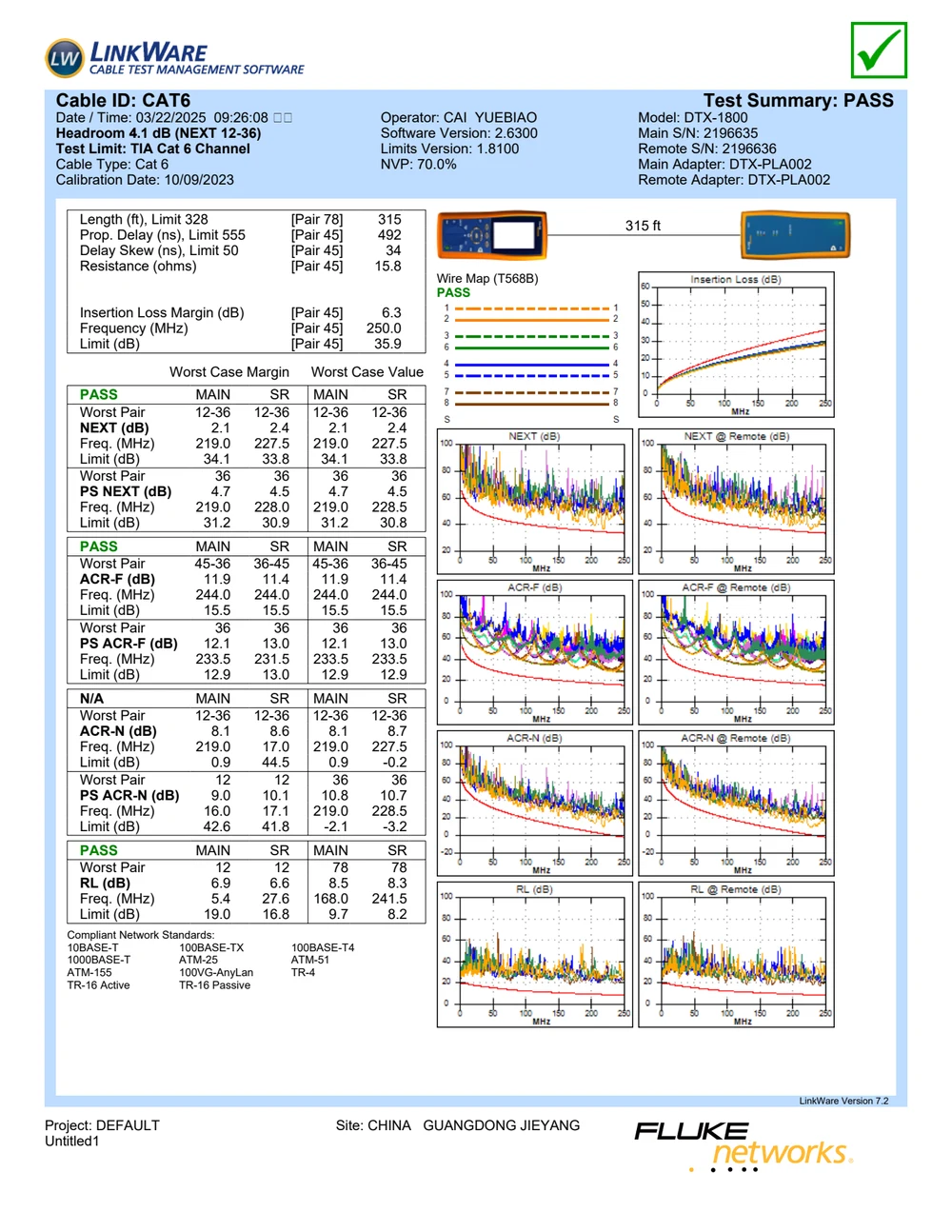This screenshot has height=1232, width=952.
Task: Click Remote S/N: 2196636
Action: pos(707,149)
